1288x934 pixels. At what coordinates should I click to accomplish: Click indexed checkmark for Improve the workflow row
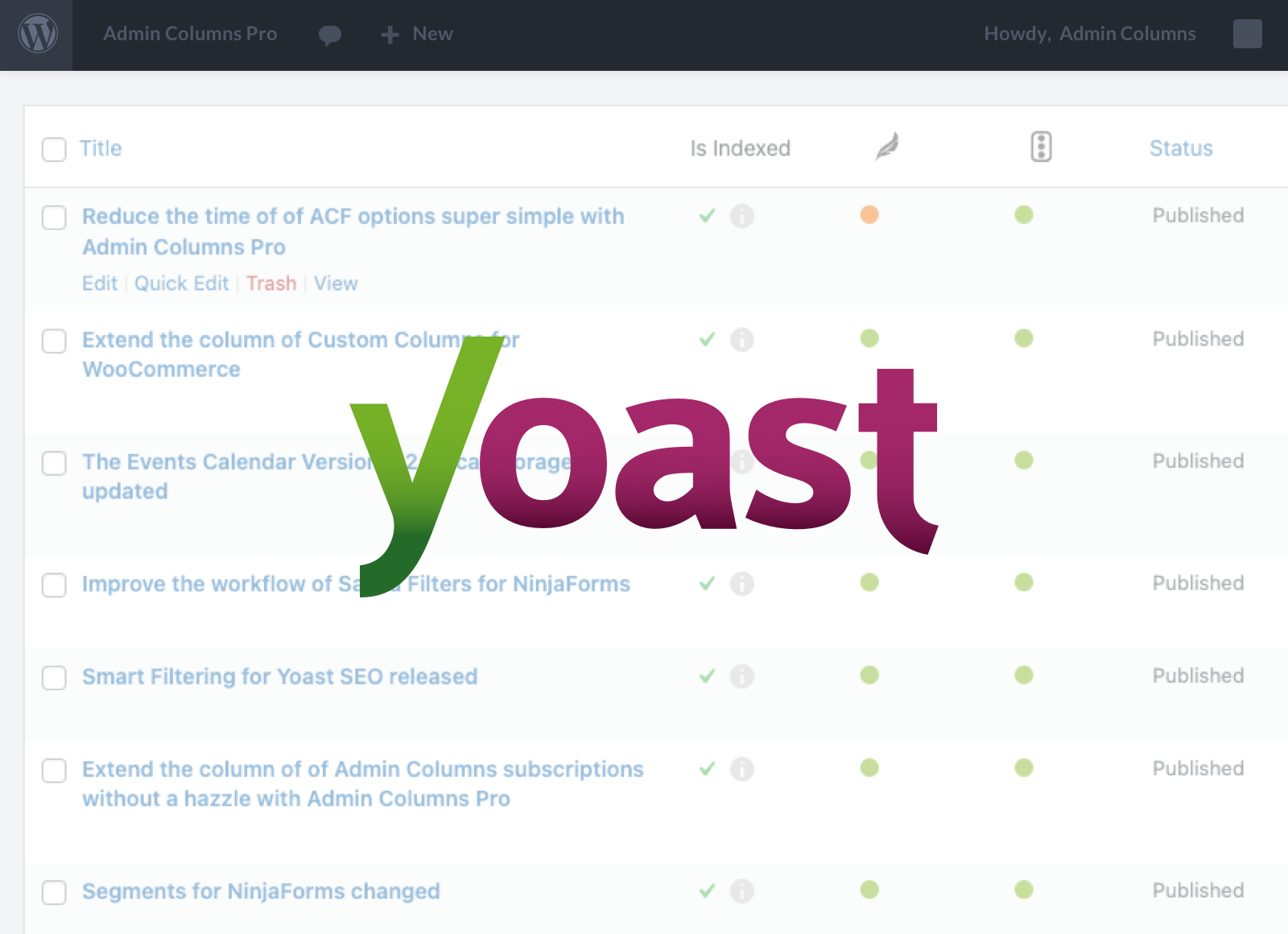pyautogui.click(x=707, y=583)
